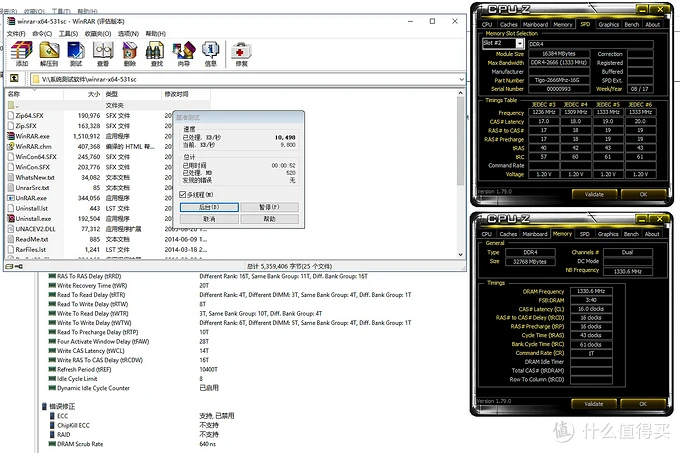
Task: Click the Refresh Period (tREF) row icon
Action: [x=52, y=369]
